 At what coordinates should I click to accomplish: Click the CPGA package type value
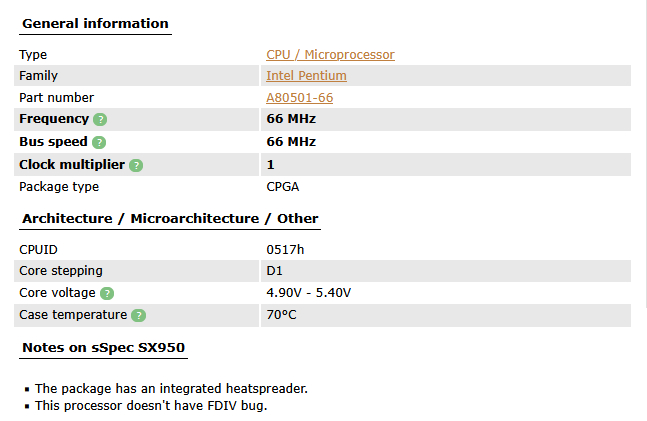pos(282,186)
